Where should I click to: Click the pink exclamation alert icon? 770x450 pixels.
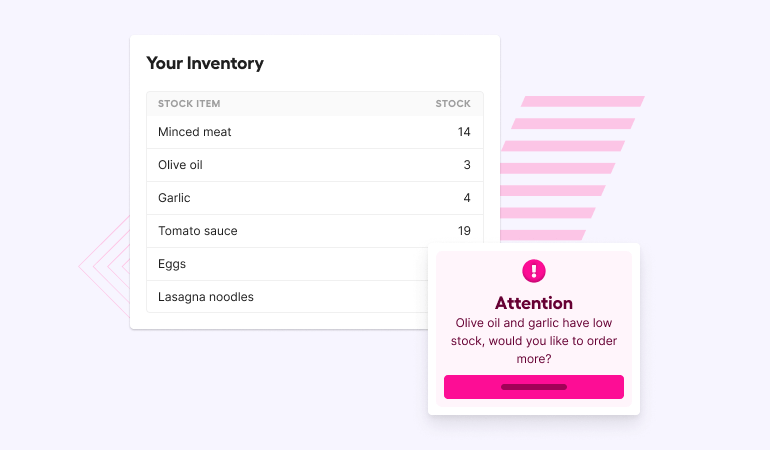[x=534, y=271]
